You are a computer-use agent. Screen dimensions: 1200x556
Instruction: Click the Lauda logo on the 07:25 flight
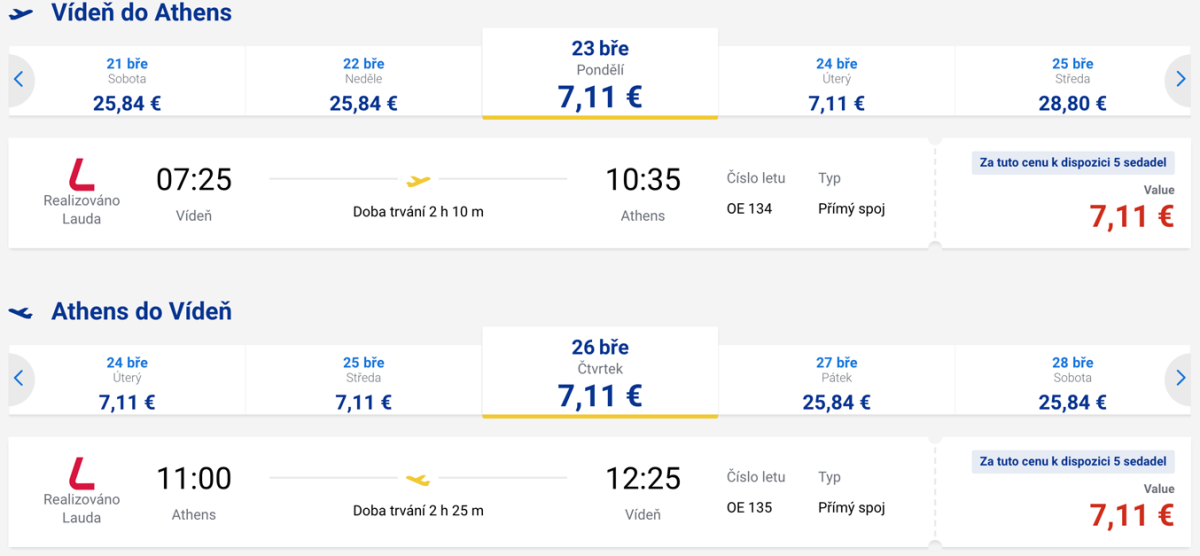click(x=81, y=174)
